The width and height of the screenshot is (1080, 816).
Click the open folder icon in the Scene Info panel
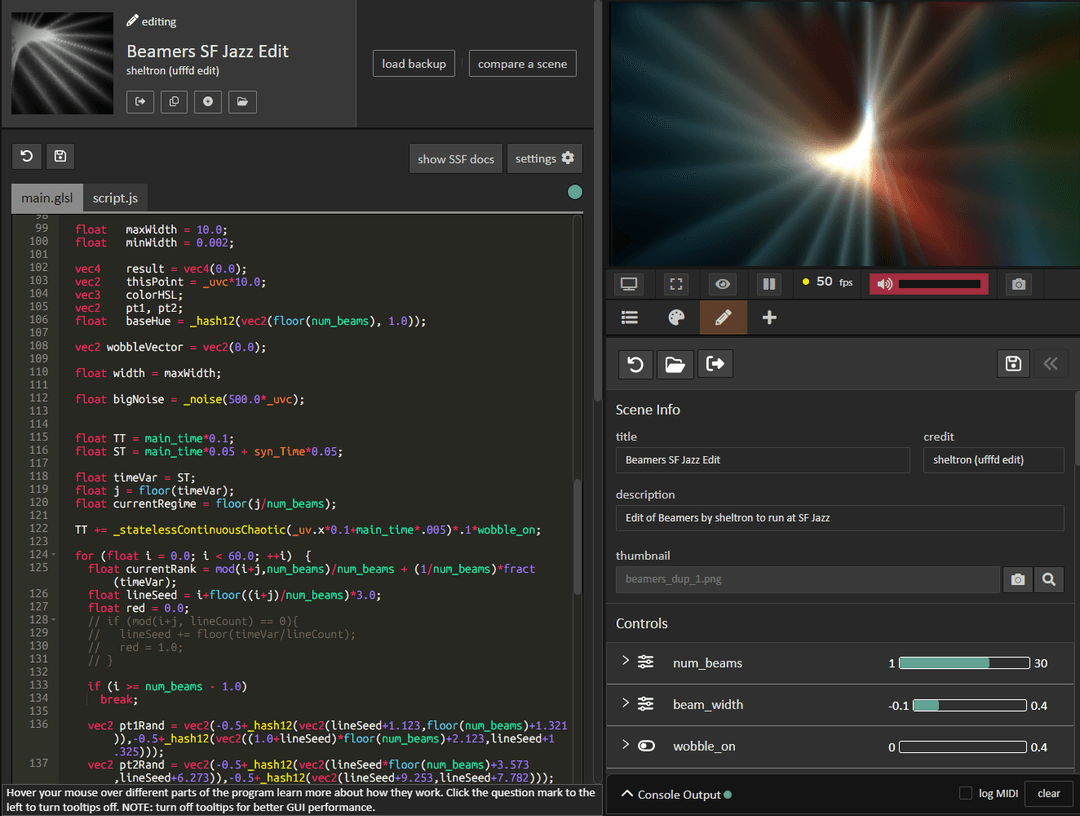pyautogui.click(x=675, y=364)
